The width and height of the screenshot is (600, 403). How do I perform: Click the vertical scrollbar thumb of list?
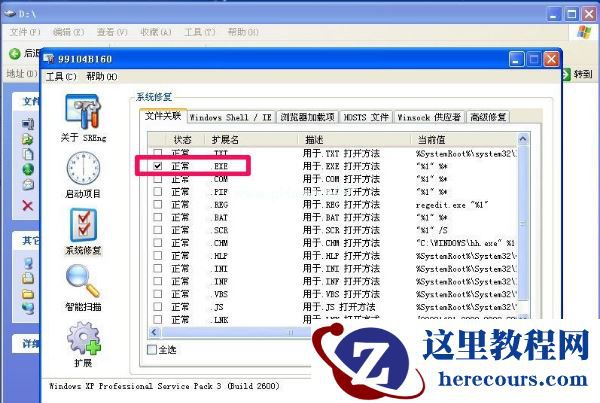tap(523, 223)
